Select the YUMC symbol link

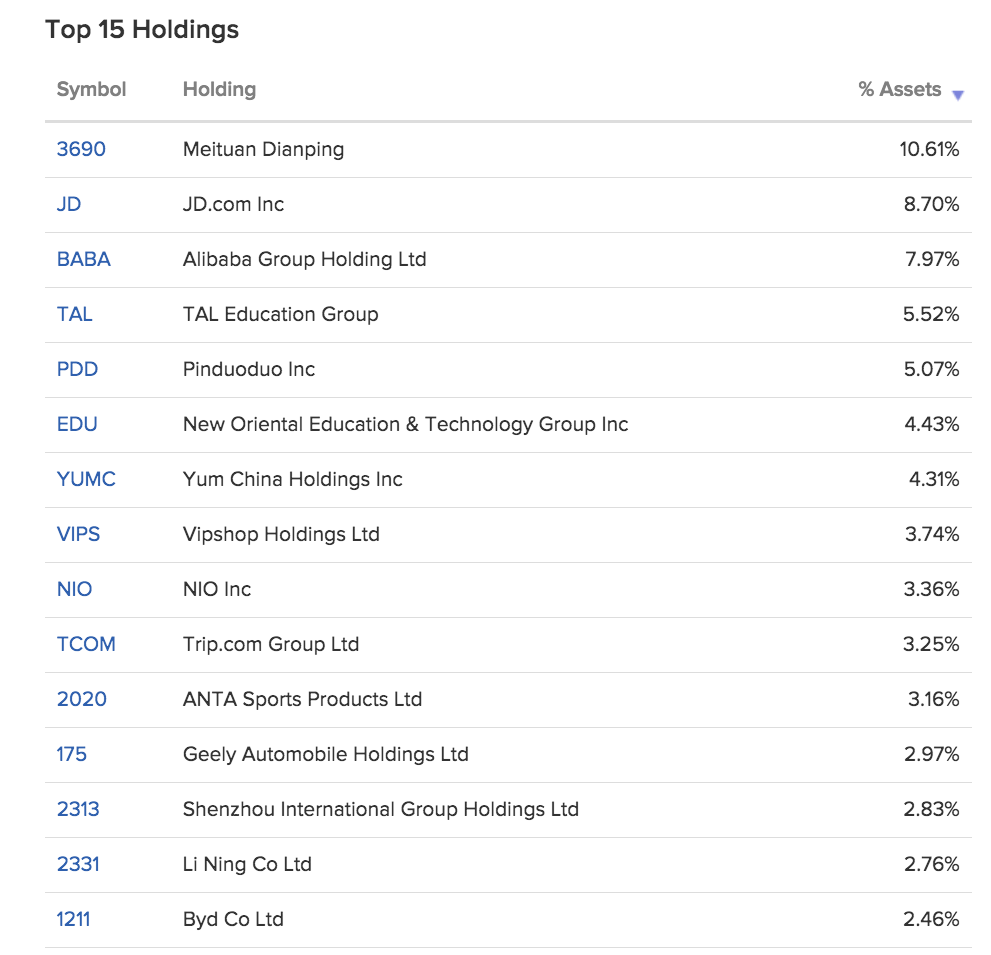[86, 479]
